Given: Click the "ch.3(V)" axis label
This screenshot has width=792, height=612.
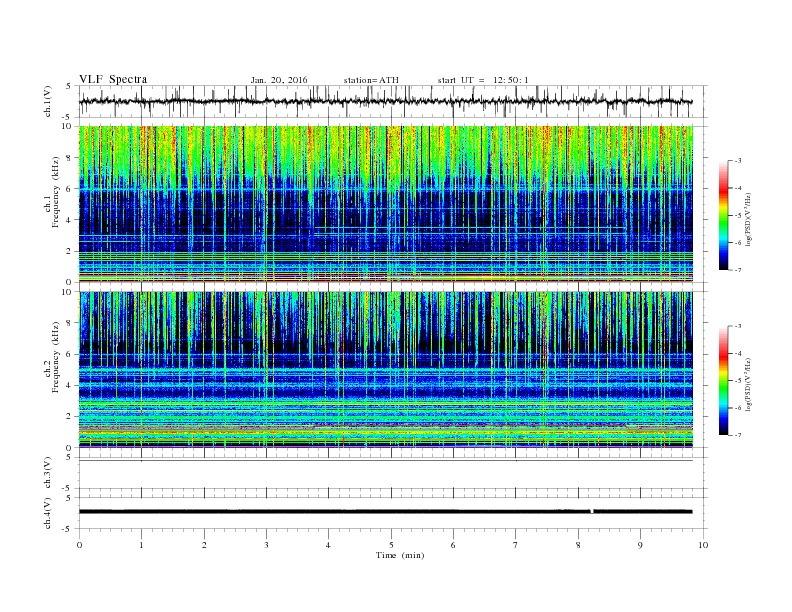Looking at the screenshot, I should point(48,473).
